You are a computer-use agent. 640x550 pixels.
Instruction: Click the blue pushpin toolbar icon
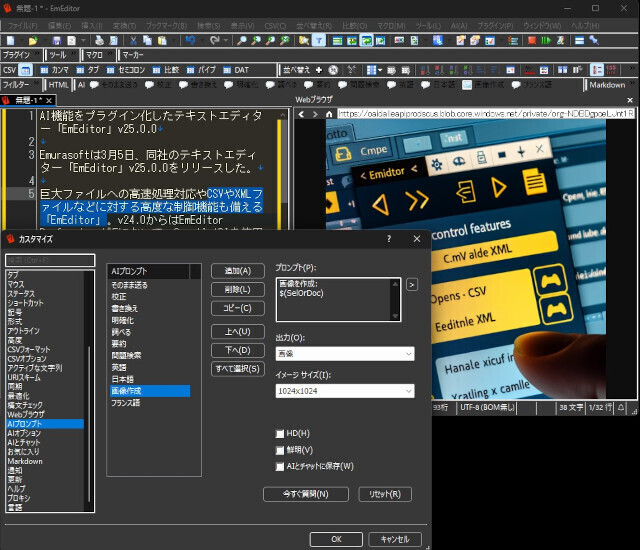click(594, 40)
